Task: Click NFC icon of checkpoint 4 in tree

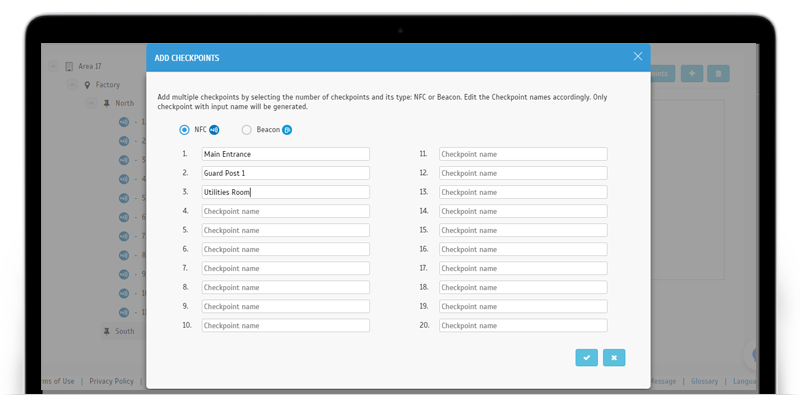Action: 123,179
